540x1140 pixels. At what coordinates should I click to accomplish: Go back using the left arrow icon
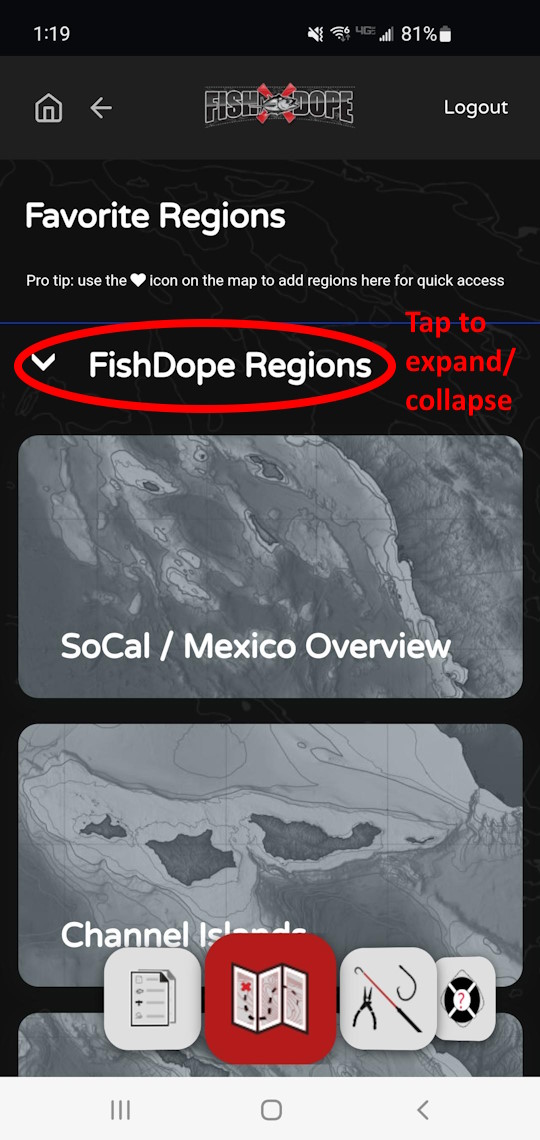click(101, 108)
